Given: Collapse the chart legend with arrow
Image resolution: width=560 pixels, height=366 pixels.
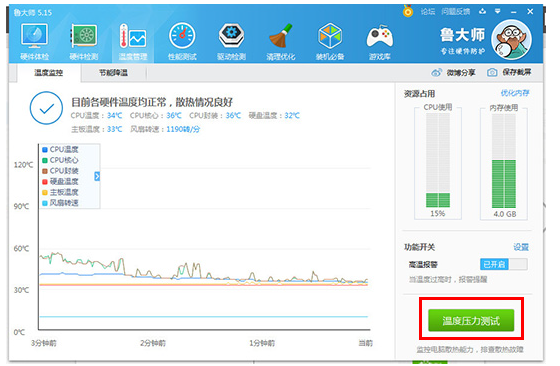Looking at the screenshot, I should 97,176.
